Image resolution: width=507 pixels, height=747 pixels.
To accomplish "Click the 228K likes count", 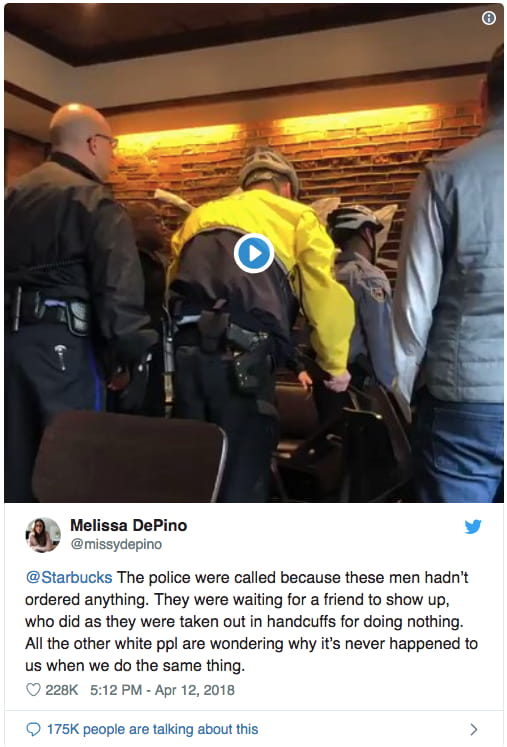I will point(61,690).
